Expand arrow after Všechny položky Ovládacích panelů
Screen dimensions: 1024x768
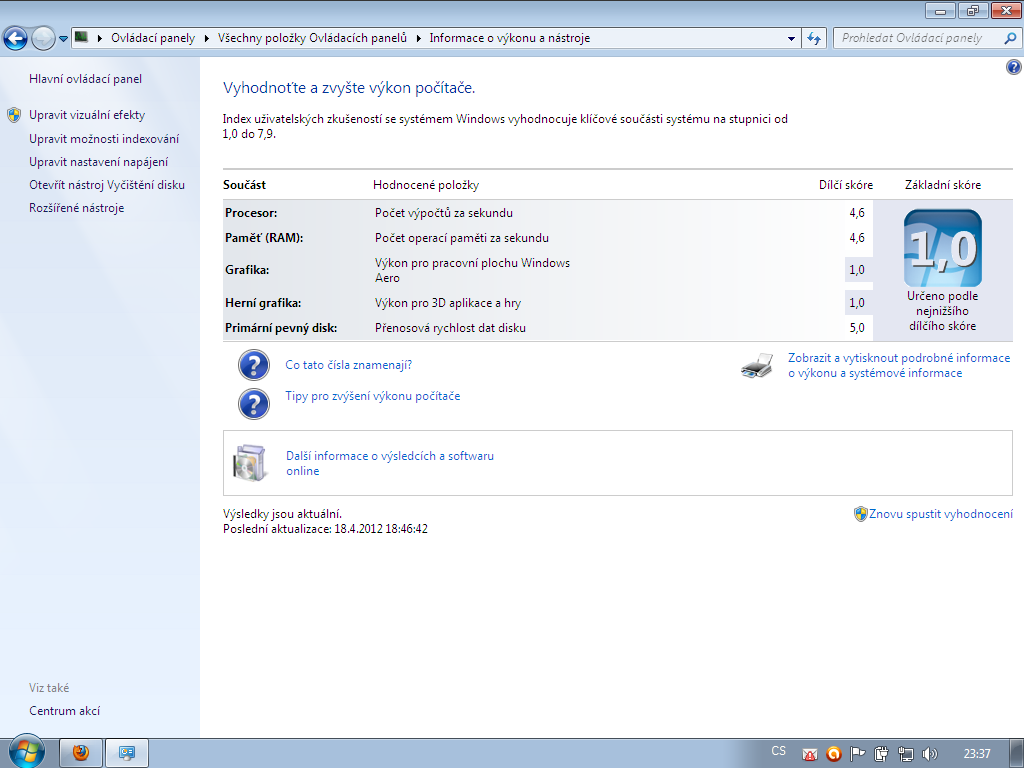point(418,38)
